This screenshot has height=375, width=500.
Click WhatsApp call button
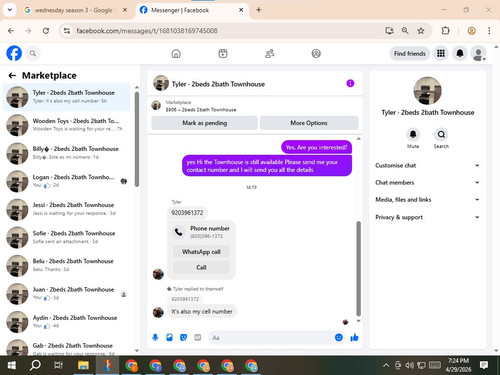(201, 252)
